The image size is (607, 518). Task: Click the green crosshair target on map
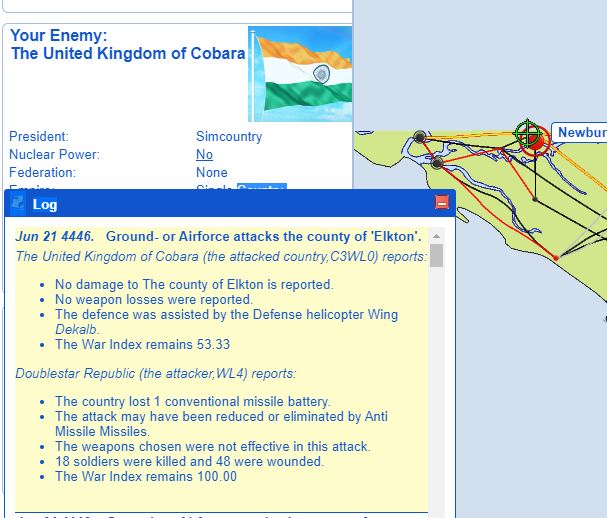(527, 134)
